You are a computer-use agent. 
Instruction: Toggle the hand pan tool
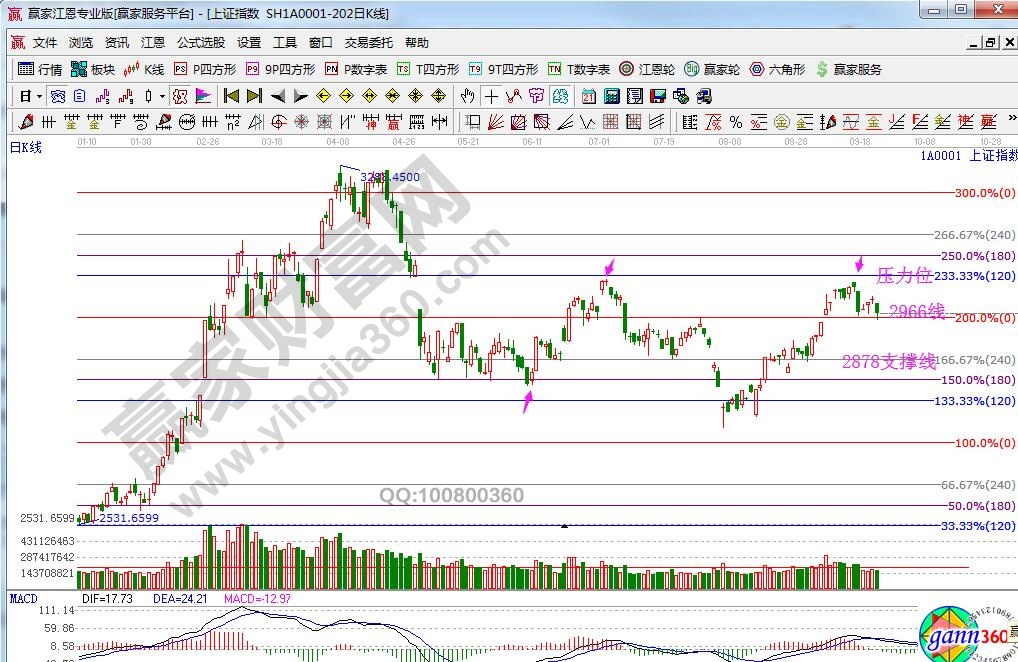pyautogui.click(x=467, y=97)
